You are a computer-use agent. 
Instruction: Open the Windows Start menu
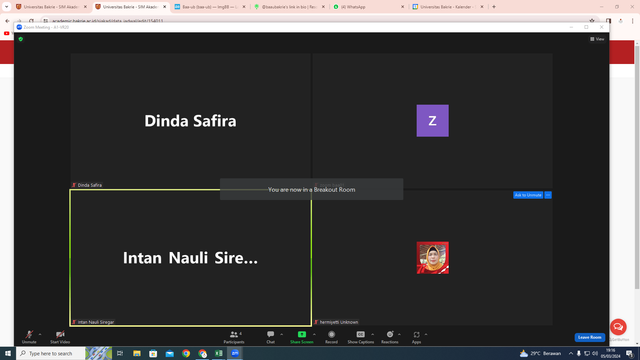click(x=8, y=353)
